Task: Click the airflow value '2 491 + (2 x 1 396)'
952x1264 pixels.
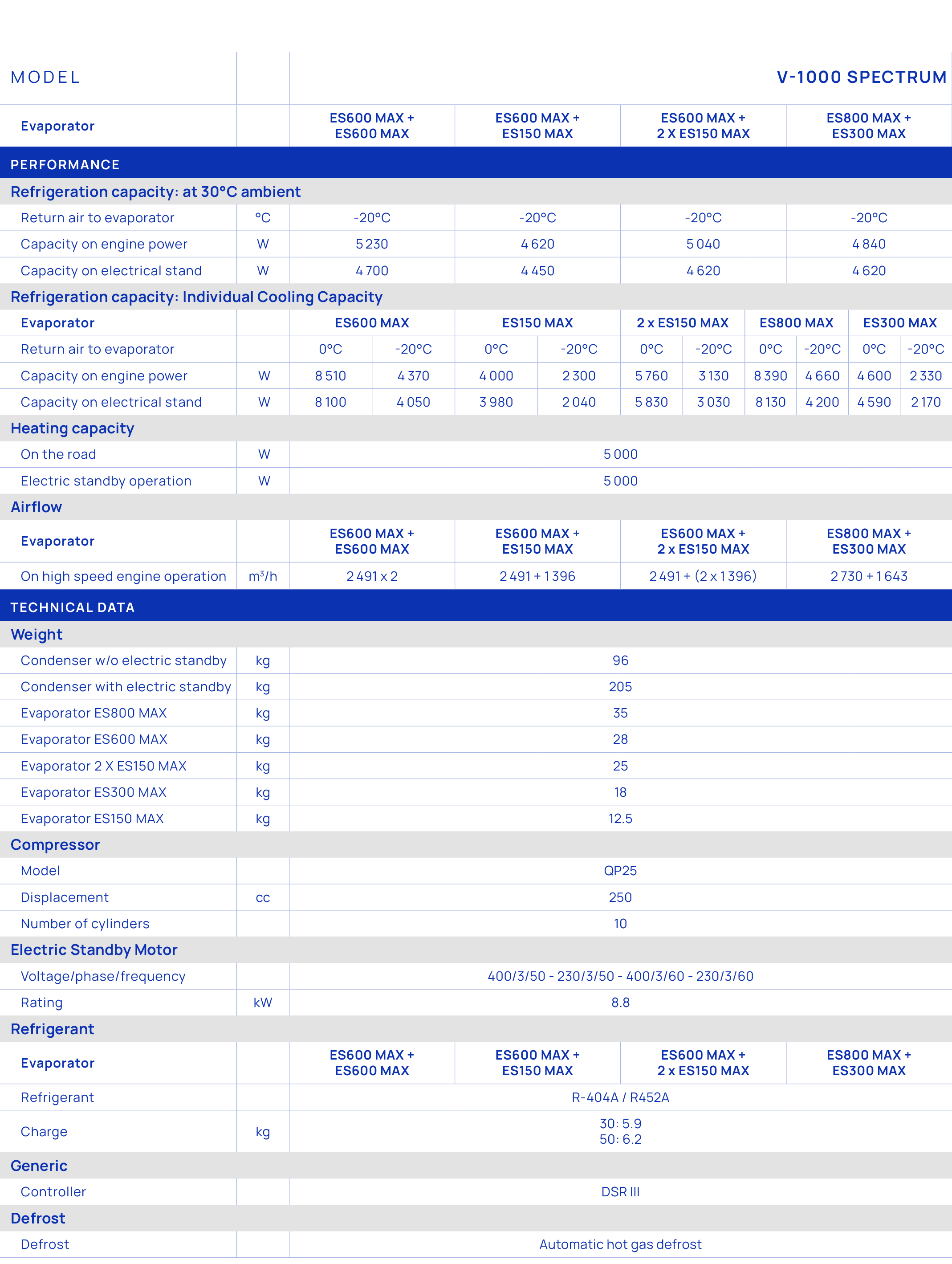Action: coord(704,576)
